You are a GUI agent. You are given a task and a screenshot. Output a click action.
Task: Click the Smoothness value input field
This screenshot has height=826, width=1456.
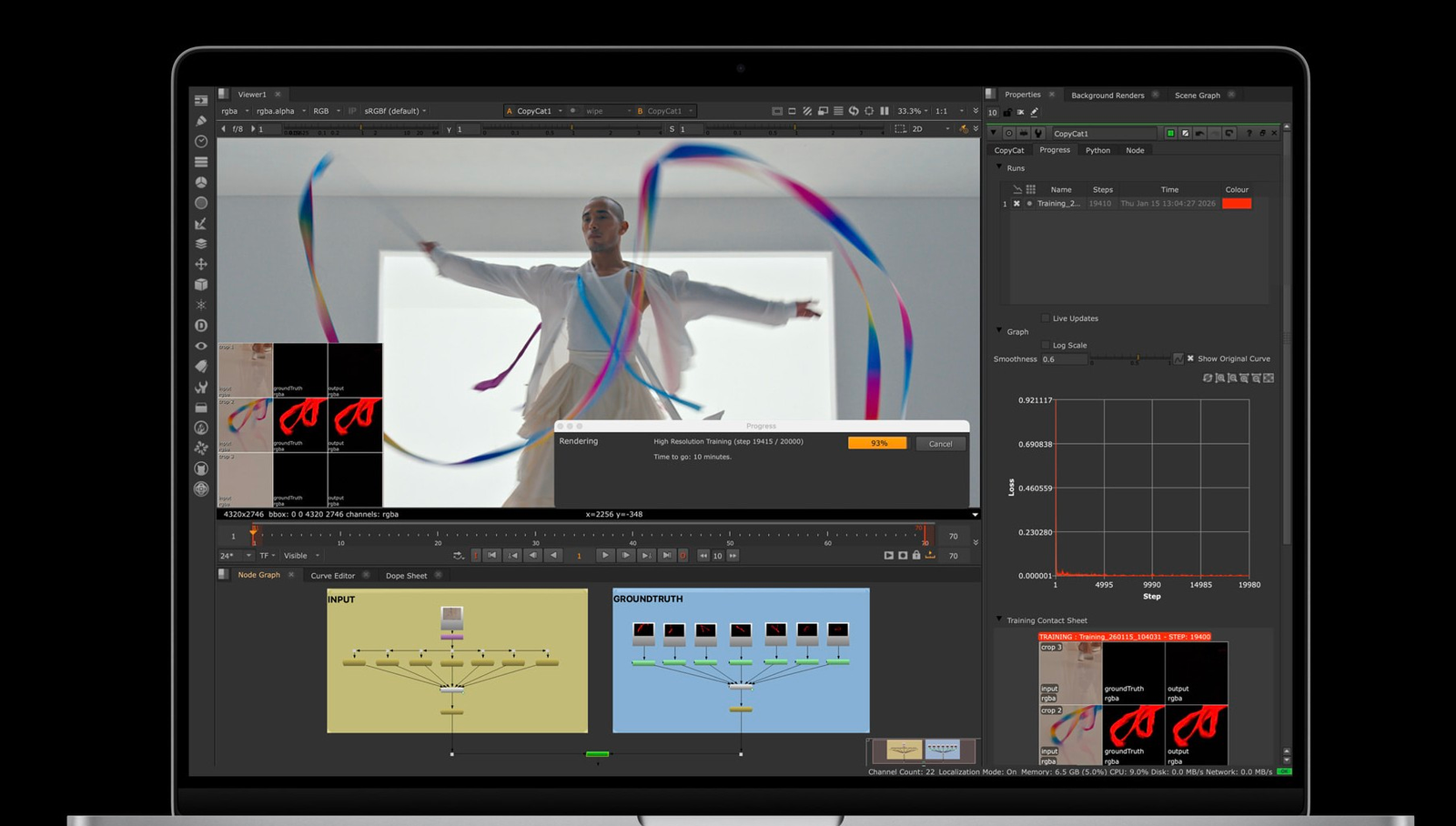tap(1063, 359)
